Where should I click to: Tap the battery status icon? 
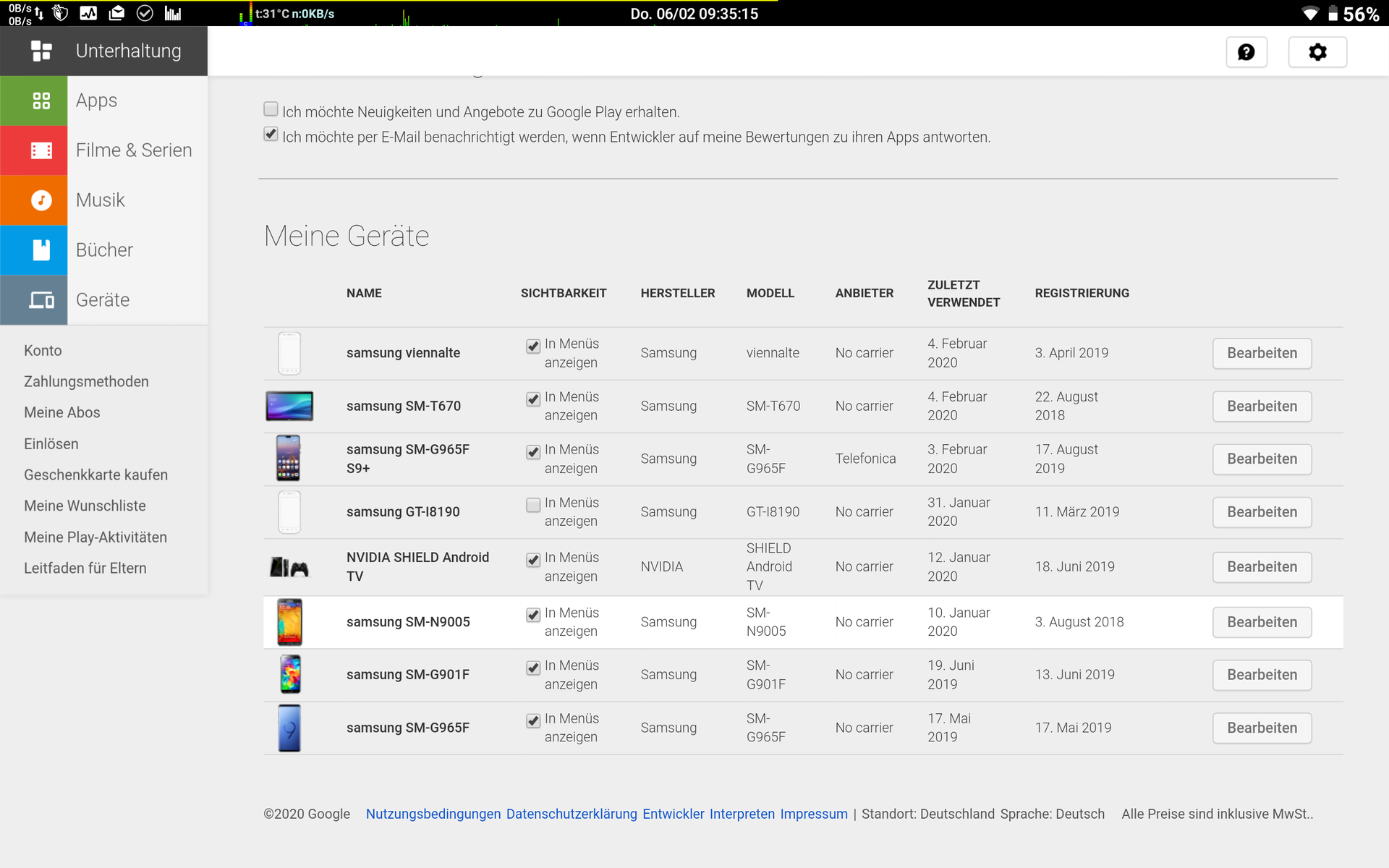coord(1333,14)
